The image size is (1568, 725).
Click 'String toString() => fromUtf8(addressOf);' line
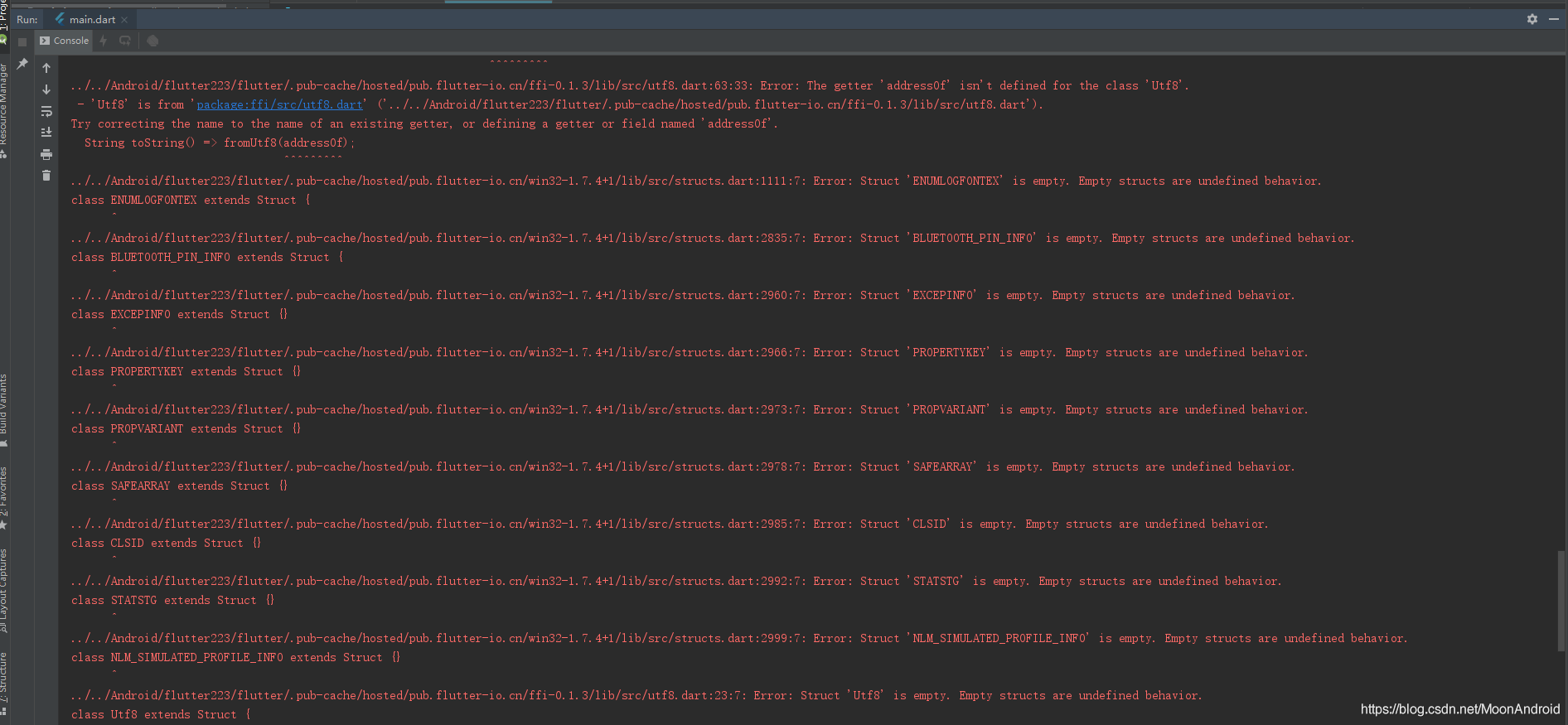coord(220,143)
